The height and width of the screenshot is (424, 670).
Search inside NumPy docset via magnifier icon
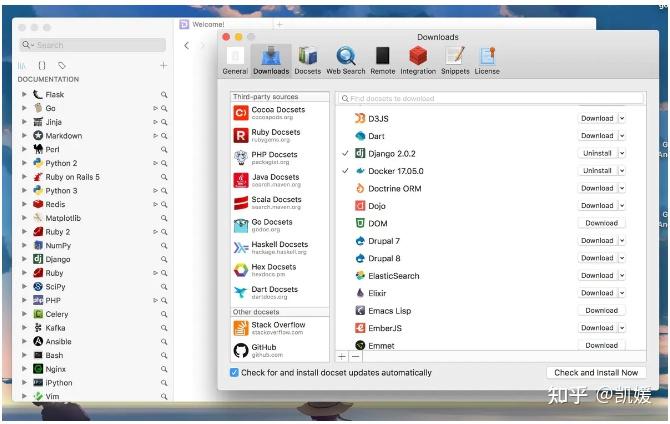point(164,246)
